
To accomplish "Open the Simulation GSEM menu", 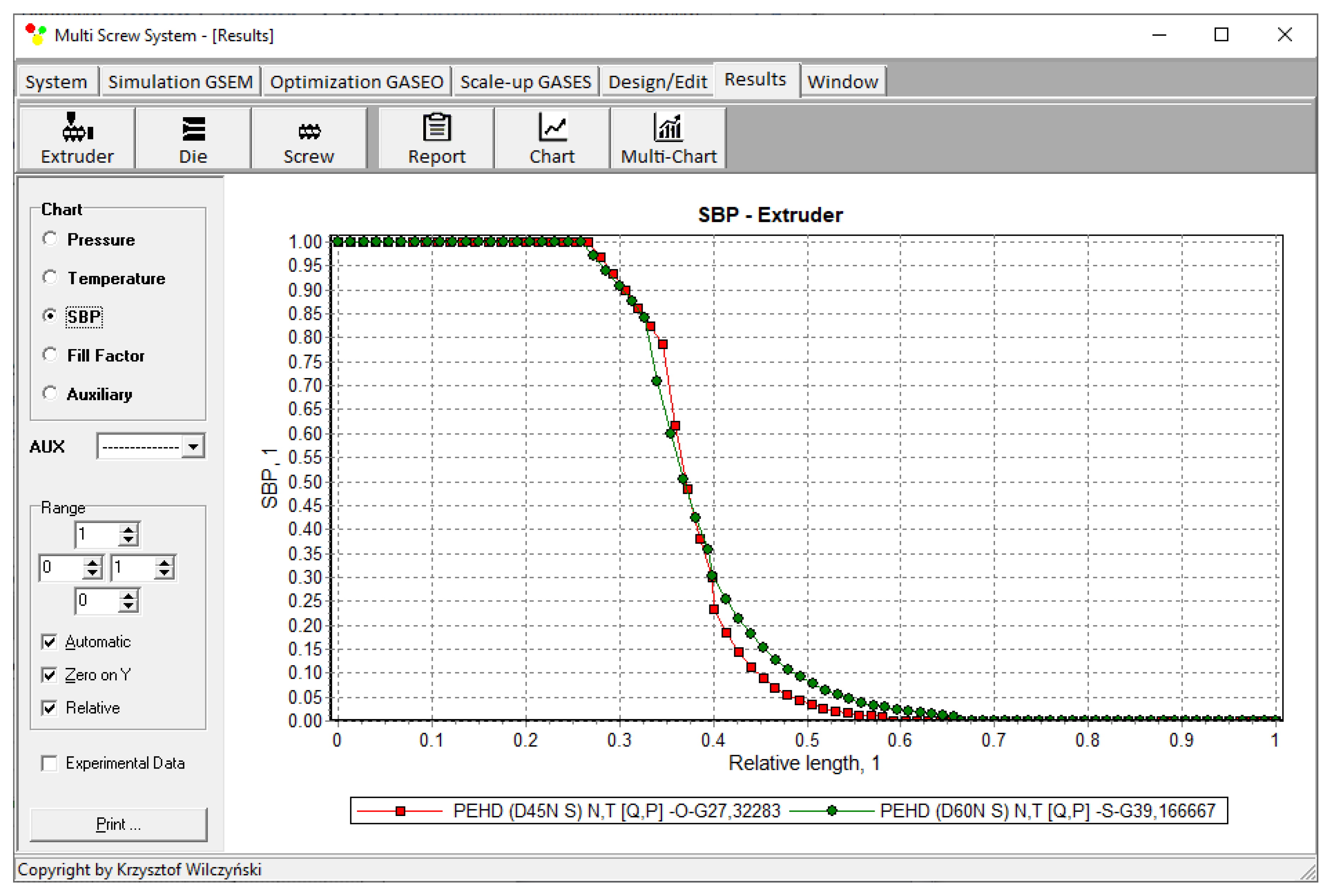I will (180, 82).
